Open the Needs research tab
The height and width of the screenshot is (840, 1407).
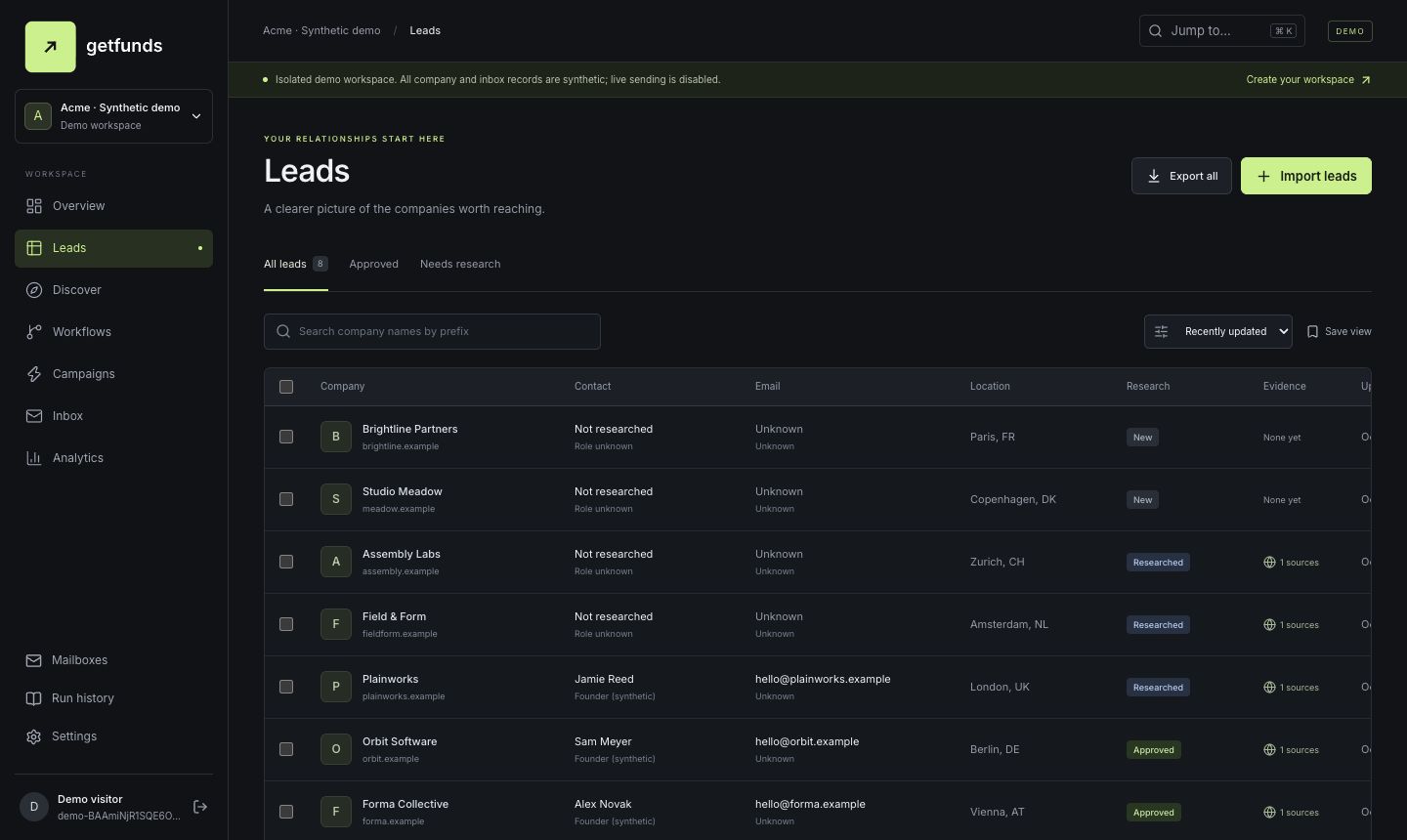460,264
